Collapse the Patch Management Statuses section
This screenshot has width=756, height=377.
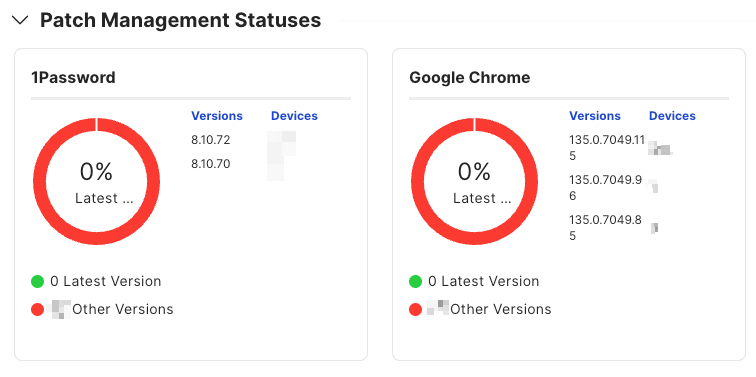(x=20, y=20)
